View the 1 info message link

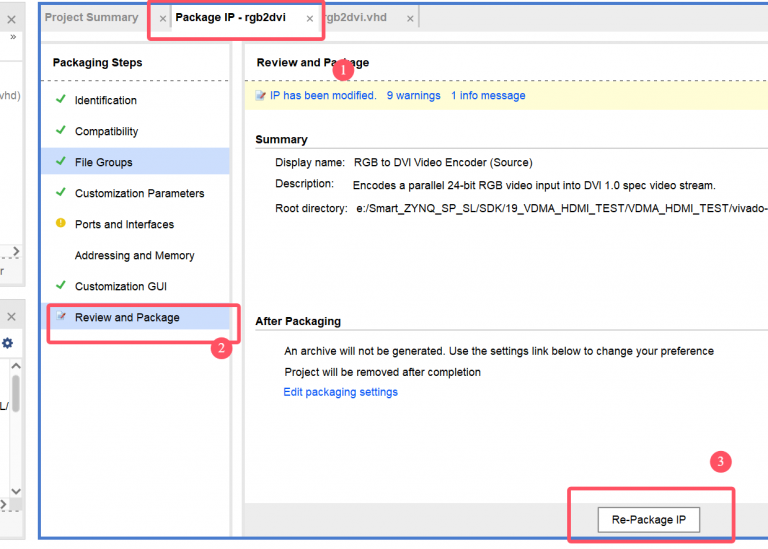487,96
